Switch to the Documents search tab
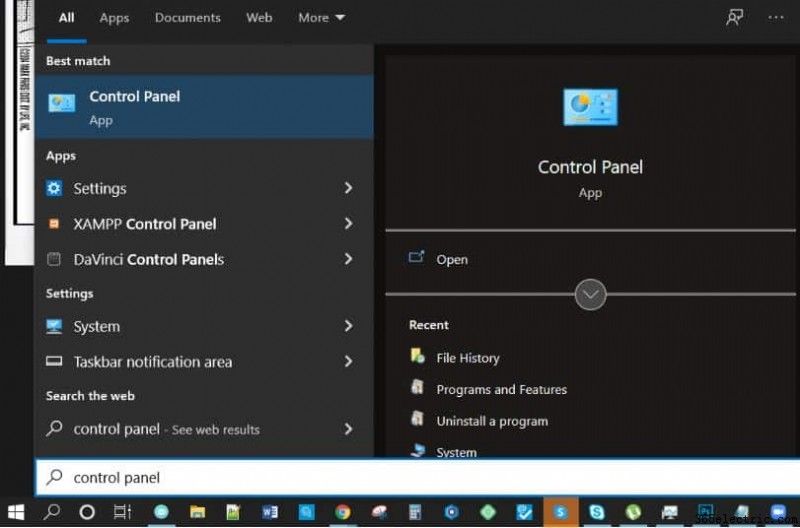The height and width of the screenshot is (528, 800). pos(188,18)
